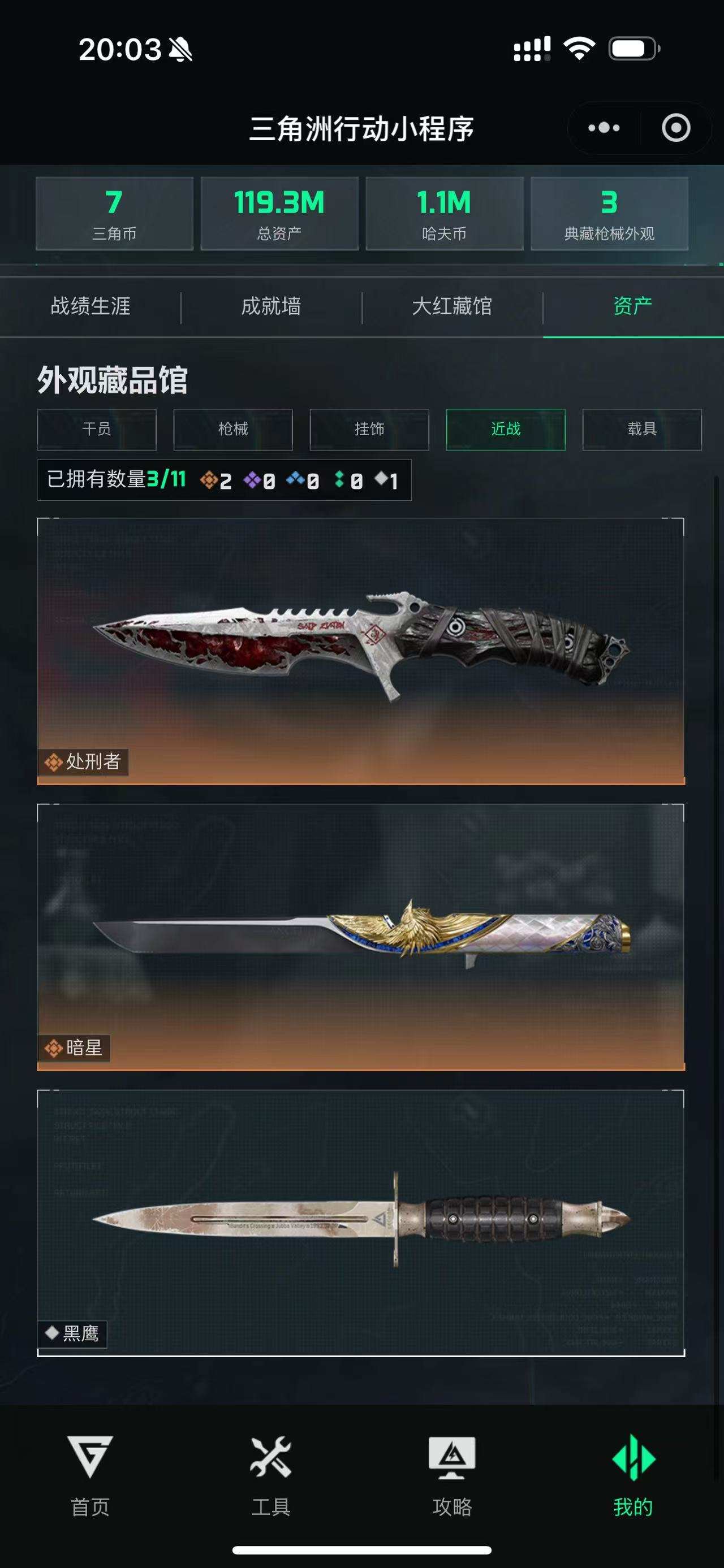Filter collection by 载具 vehicles
The height and width of the screenshot is (1568, 724).
(x=642, y=429)
